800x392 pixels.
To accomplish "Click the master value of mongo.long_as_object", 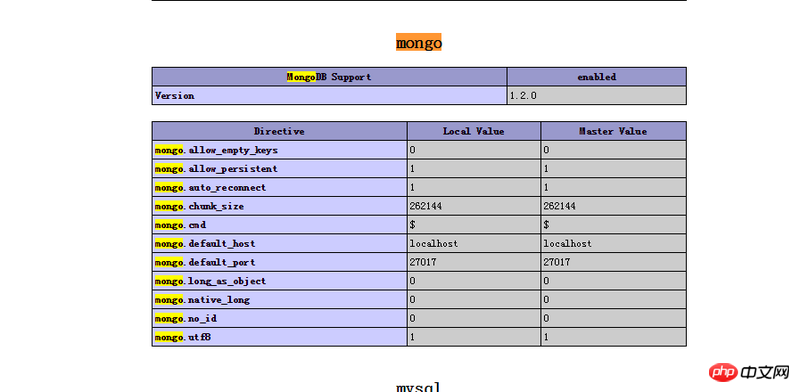I will [613, 281].
